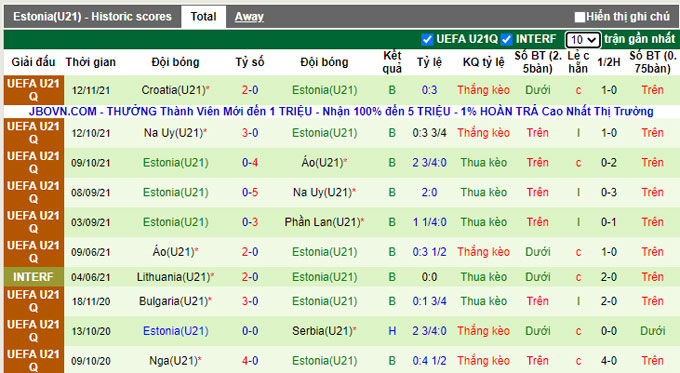
Task: Click the 12/11/21 match date
Action: pos(91,90)
